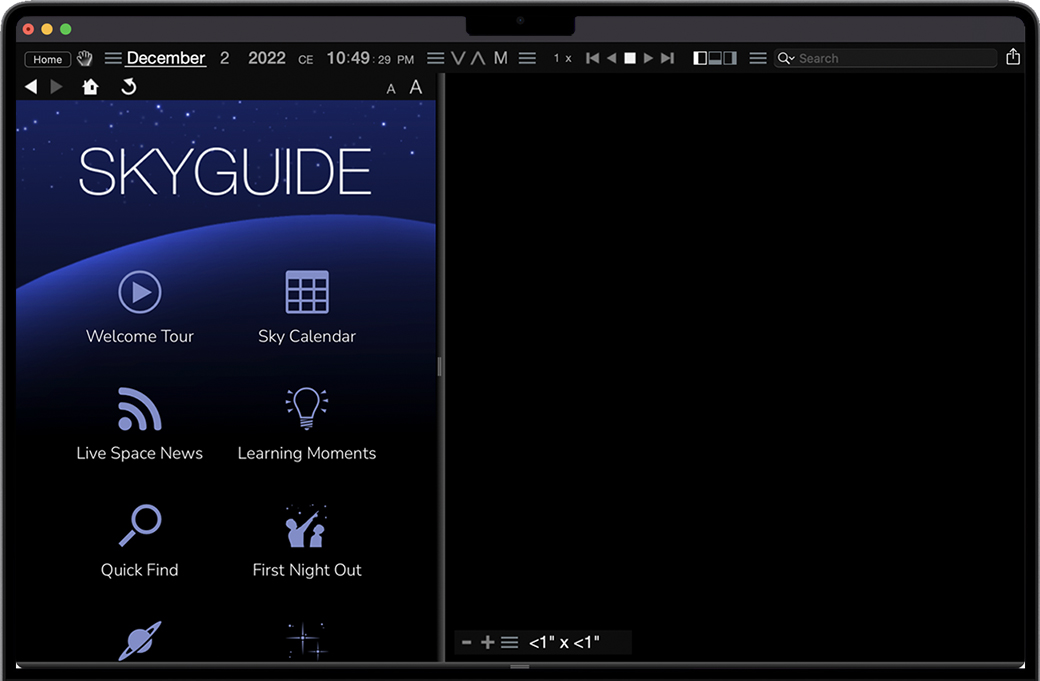Launch the First Night Out icon
The height and width of the screenshot is (681, 1040).
(x=306, y=526)
